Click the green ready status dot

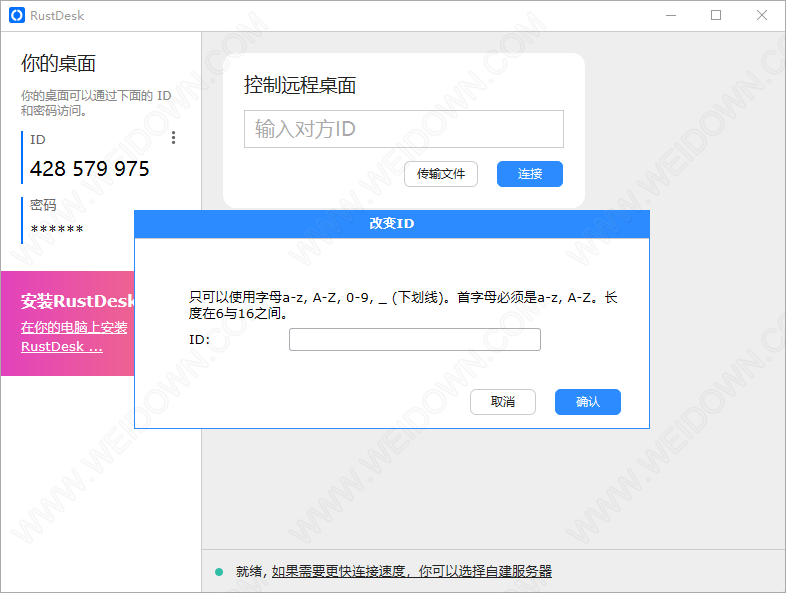219,572
